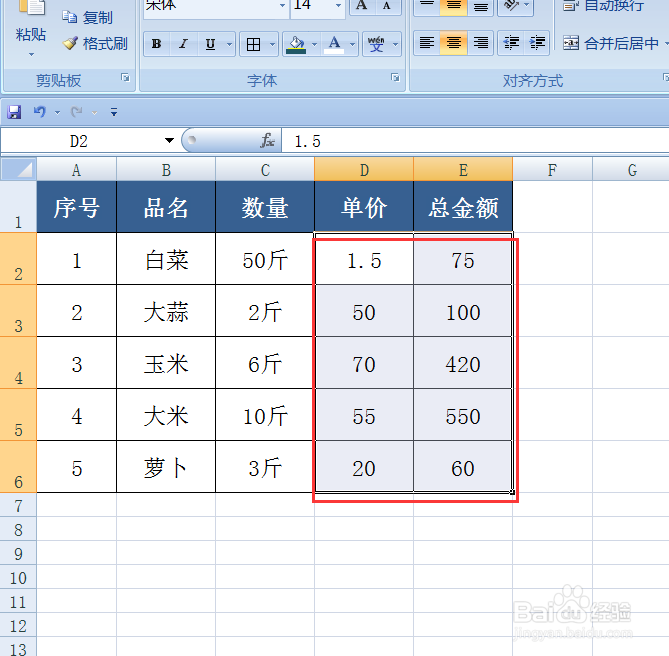
Task: Click Wrap Text (自动换行) button
Action: pos(603,6)
